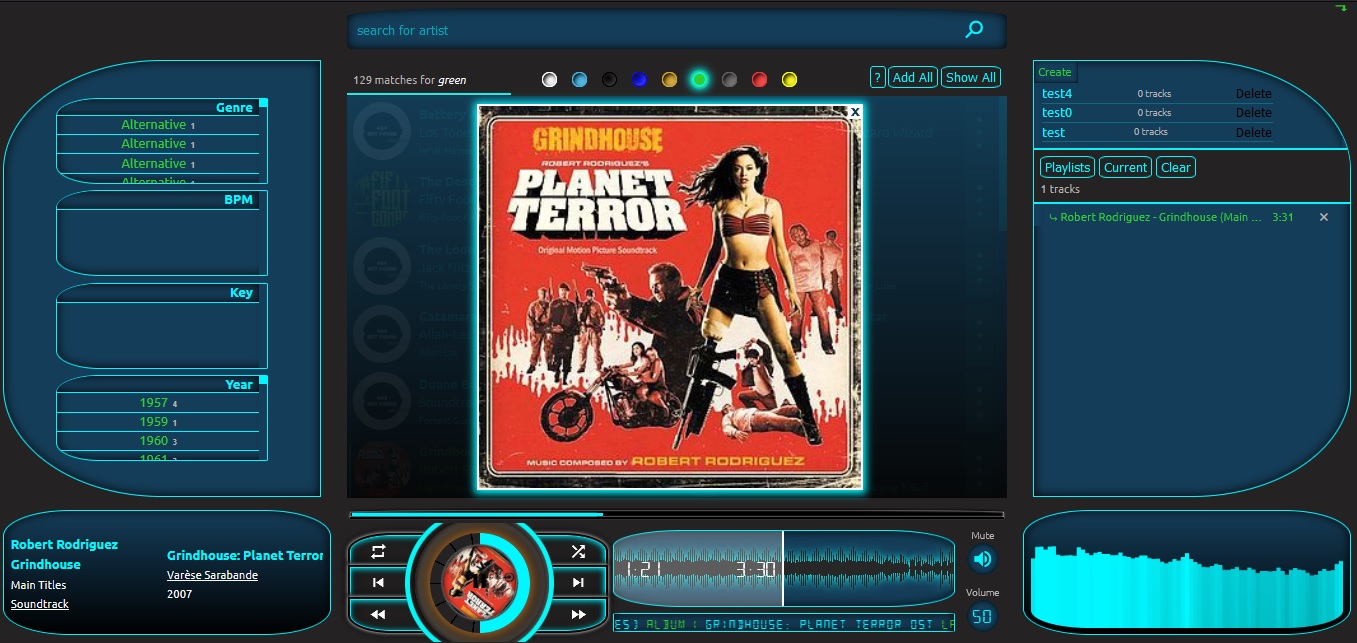Rewind the current track
Viewport: 1357px width, 643px height.
[x=378, y=614]
